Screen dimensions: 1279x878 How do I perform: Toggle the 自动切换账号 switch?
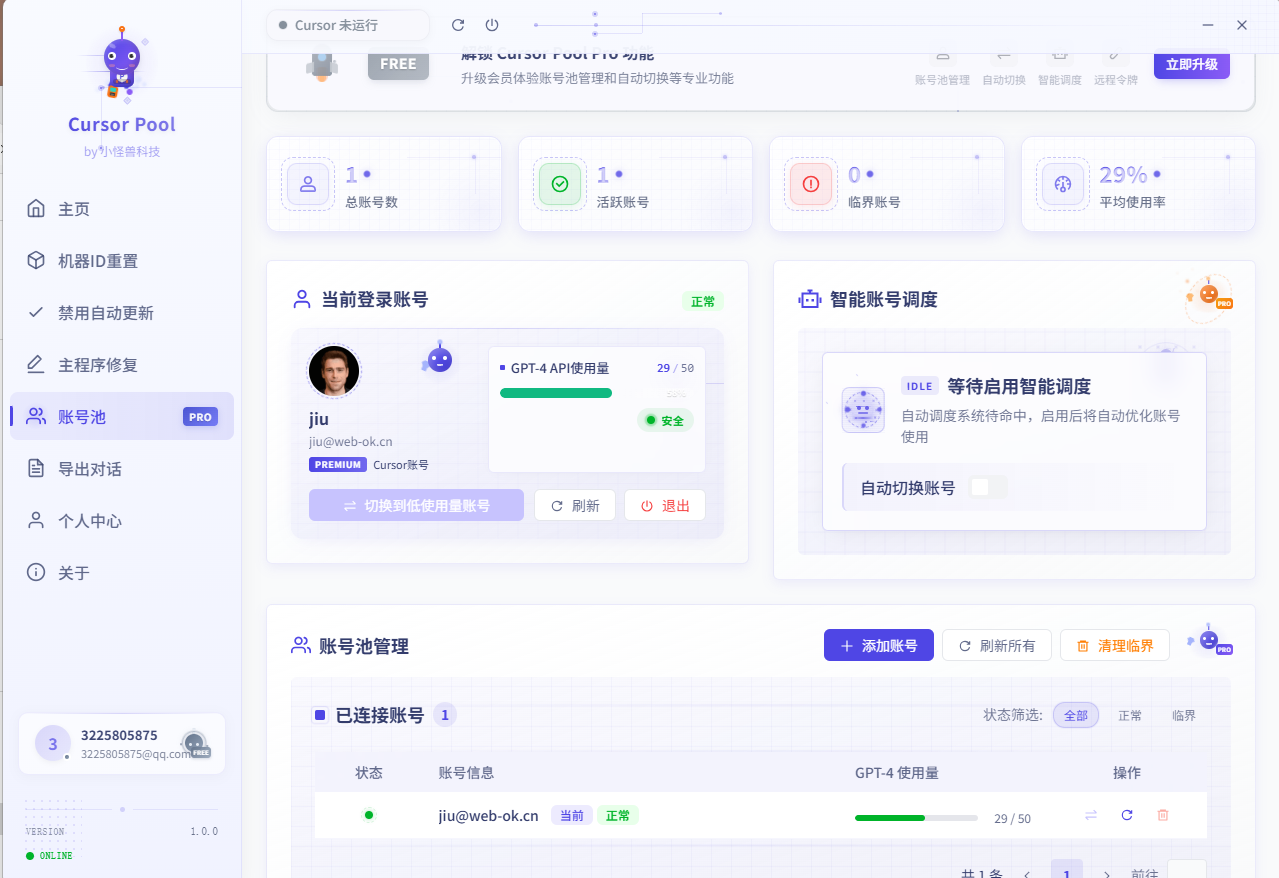[x=988, y=487]
